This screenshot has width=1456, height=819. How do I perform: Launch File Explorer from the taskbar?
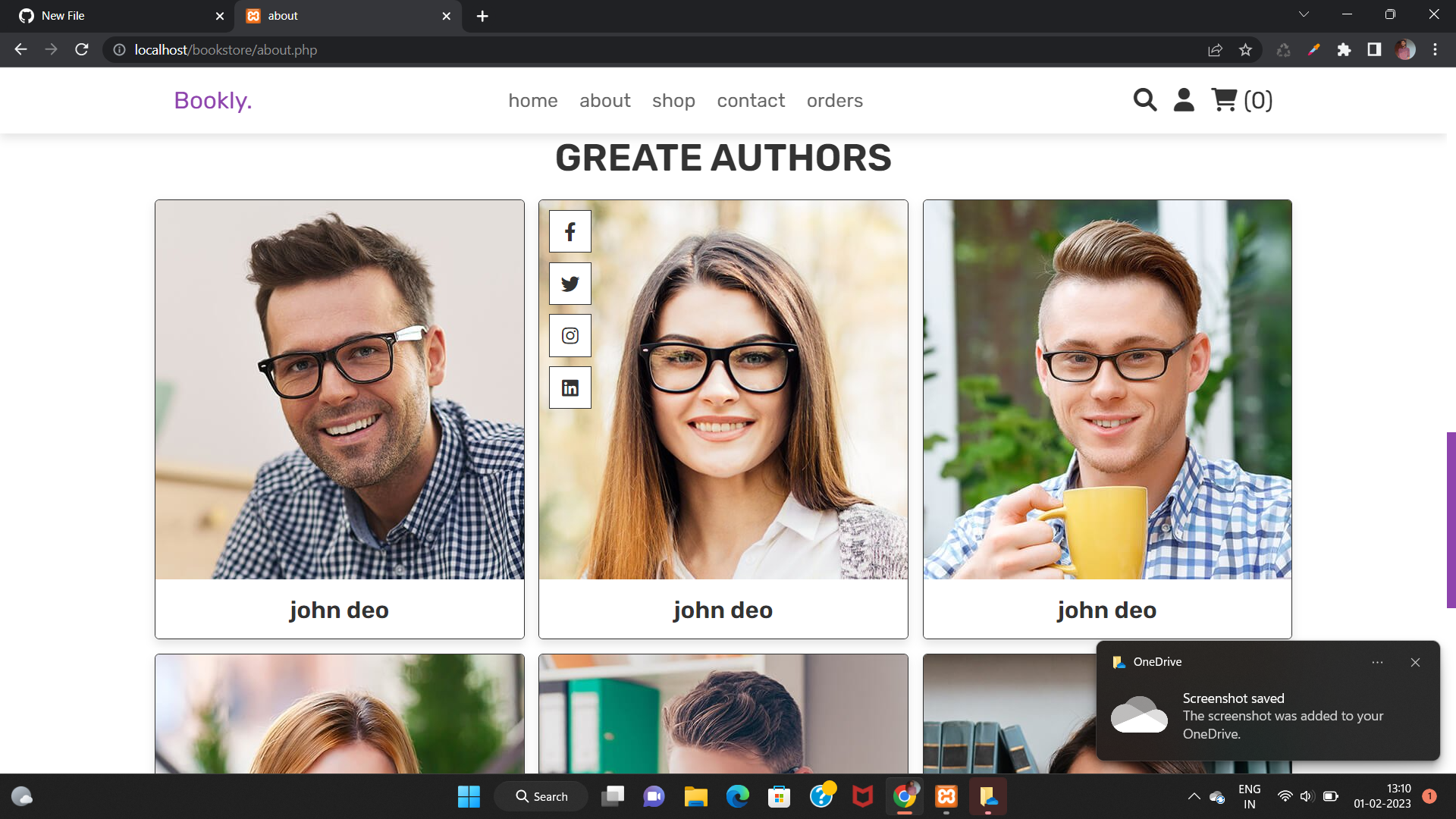click(695, 796)
